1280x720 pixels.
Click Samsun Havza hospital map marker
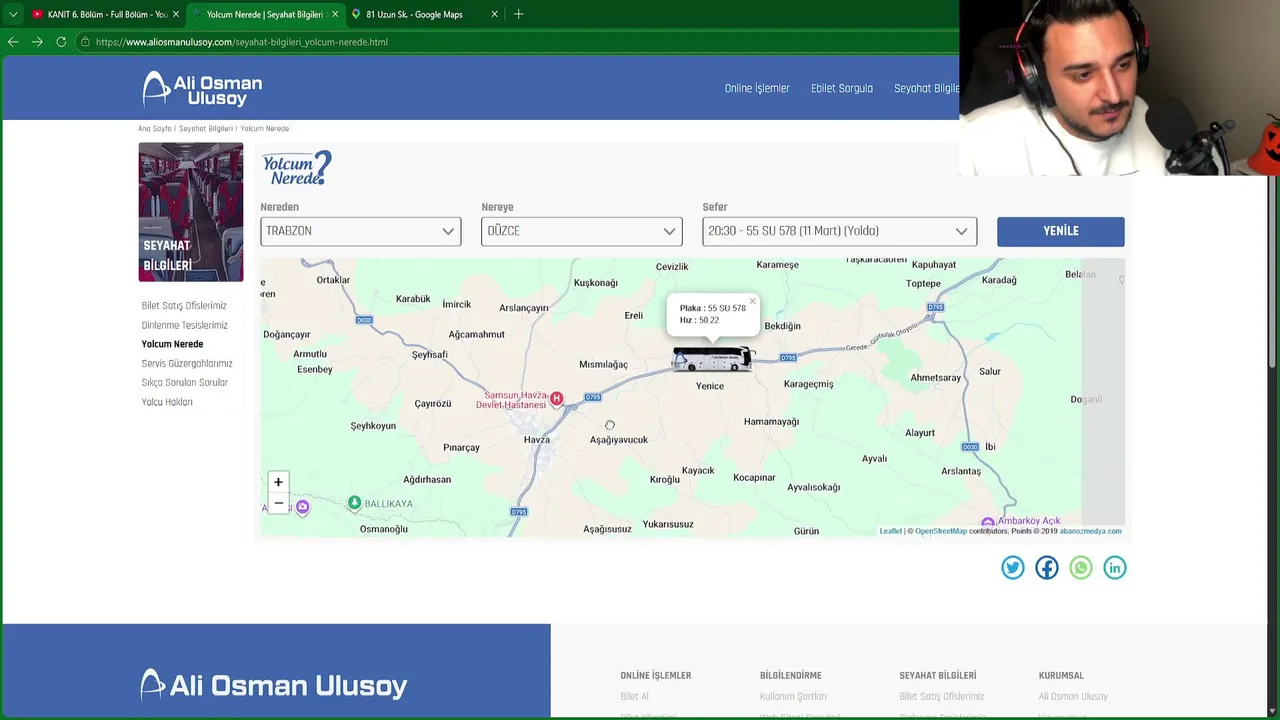[557, 399]
